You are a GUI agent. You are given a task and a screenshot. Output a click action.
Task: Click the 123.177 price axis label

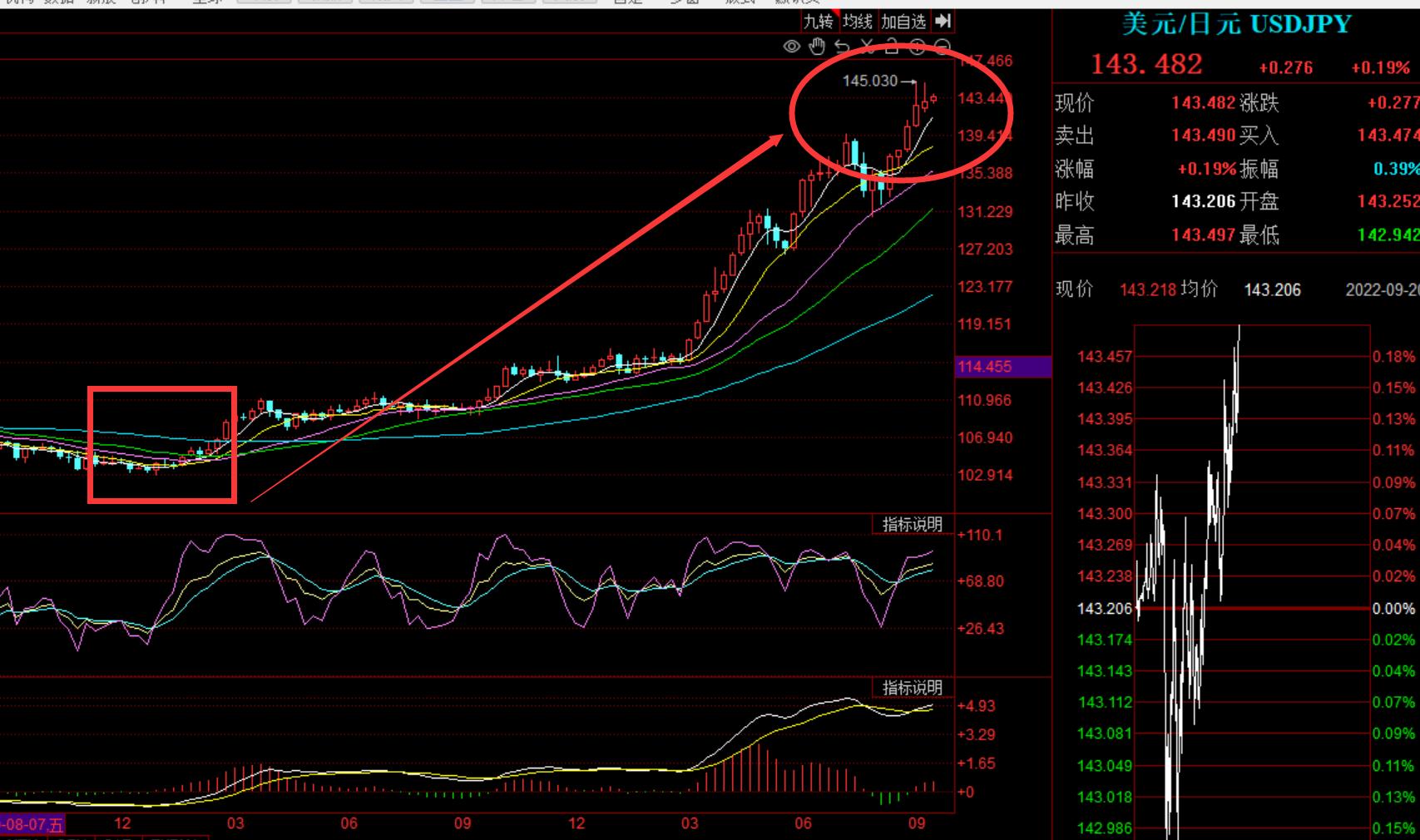pyautogui.click(x=985, y=286)
